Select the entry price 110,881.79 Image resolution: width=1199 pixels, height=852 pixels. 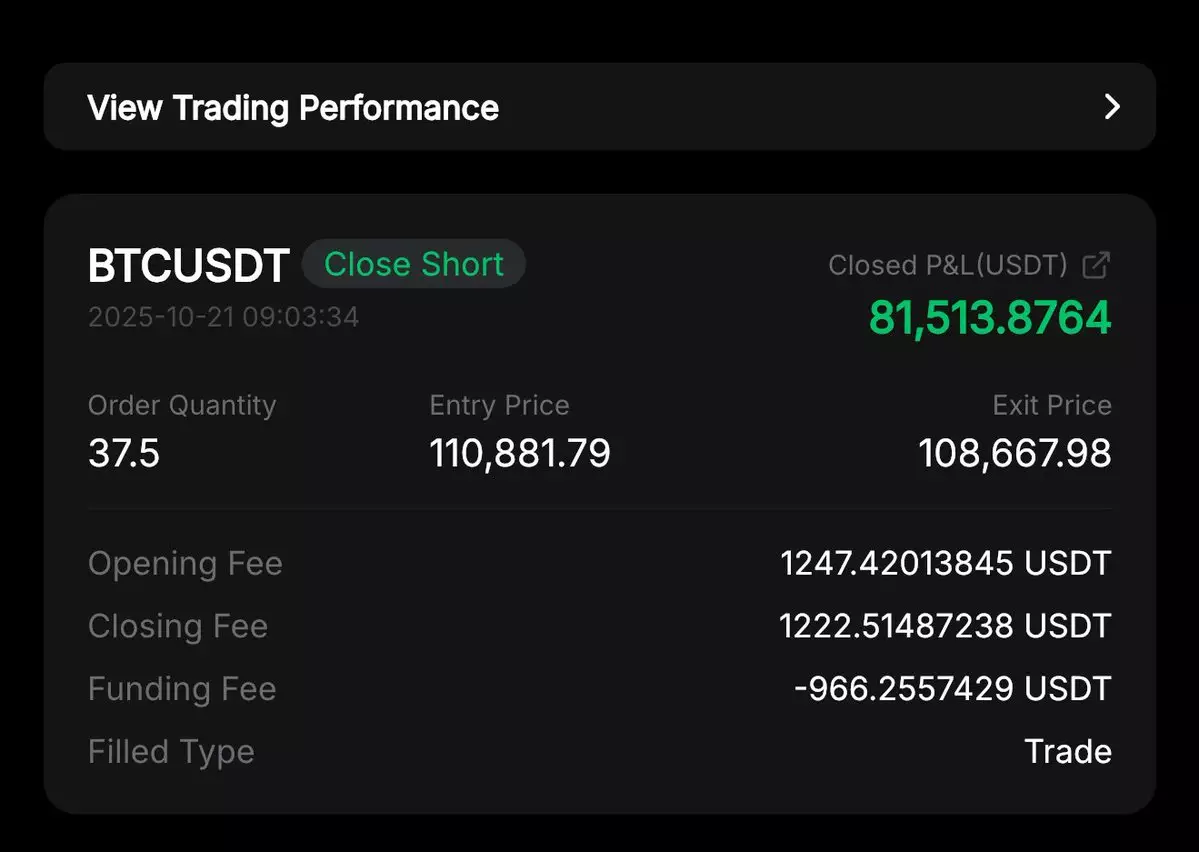[520, 453]
